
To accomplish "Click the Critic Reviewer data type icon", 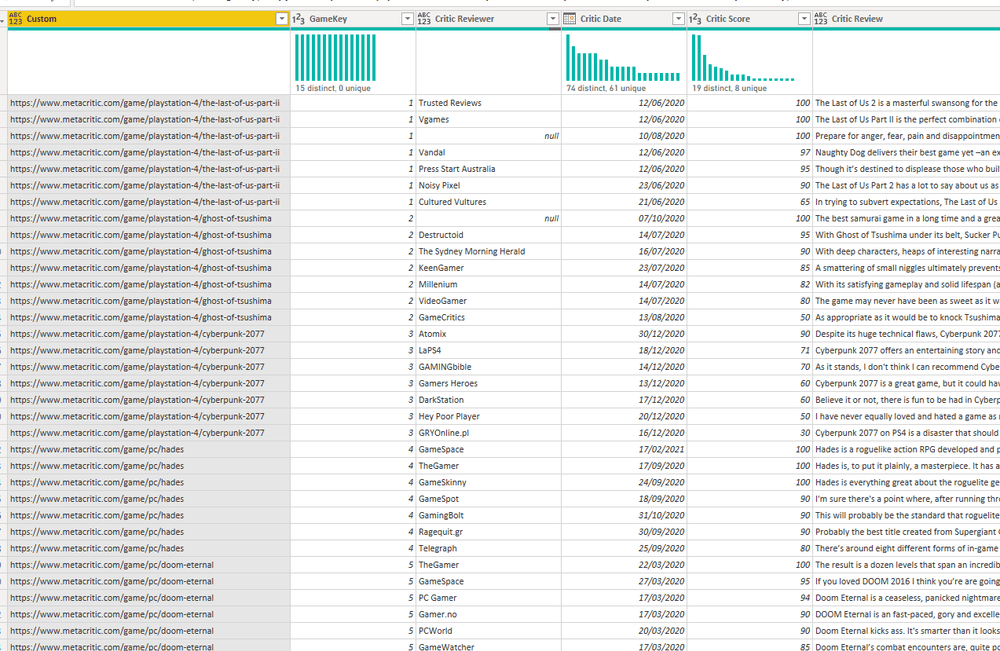I will coord(424,19).
